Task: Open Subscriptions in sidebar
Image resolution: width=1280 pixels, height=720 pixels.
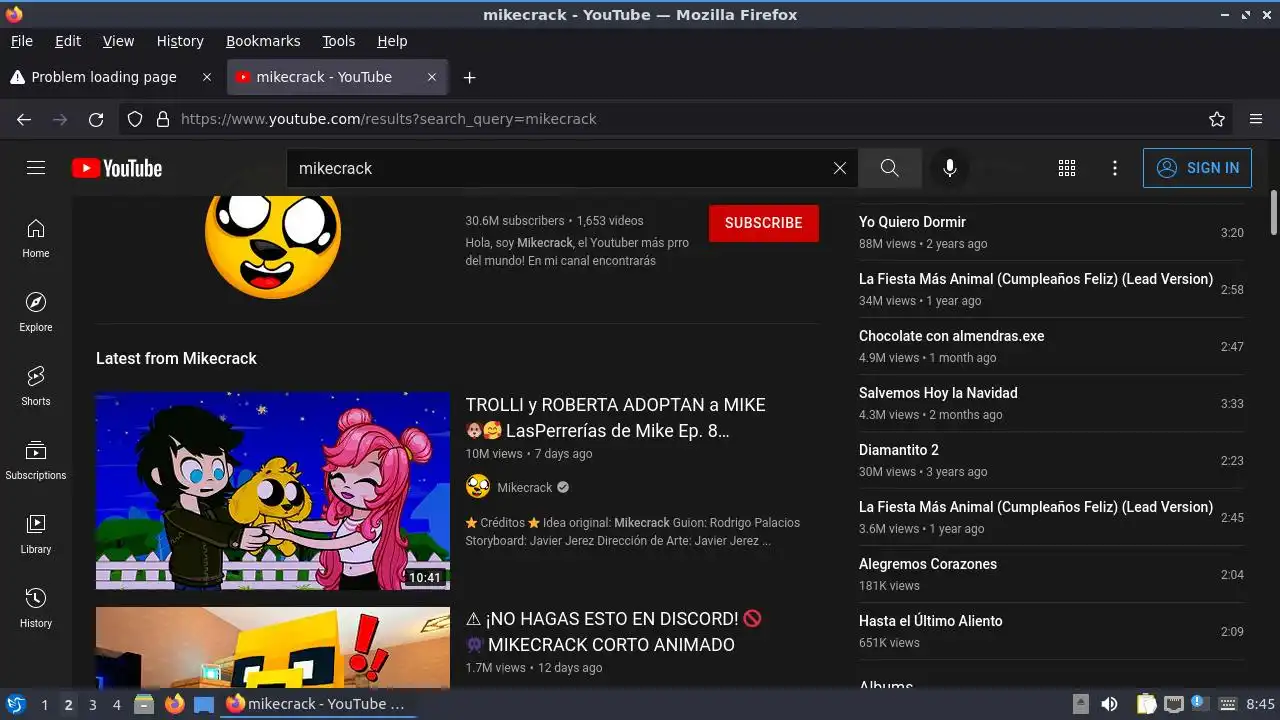Action: (x=36, y=460)
